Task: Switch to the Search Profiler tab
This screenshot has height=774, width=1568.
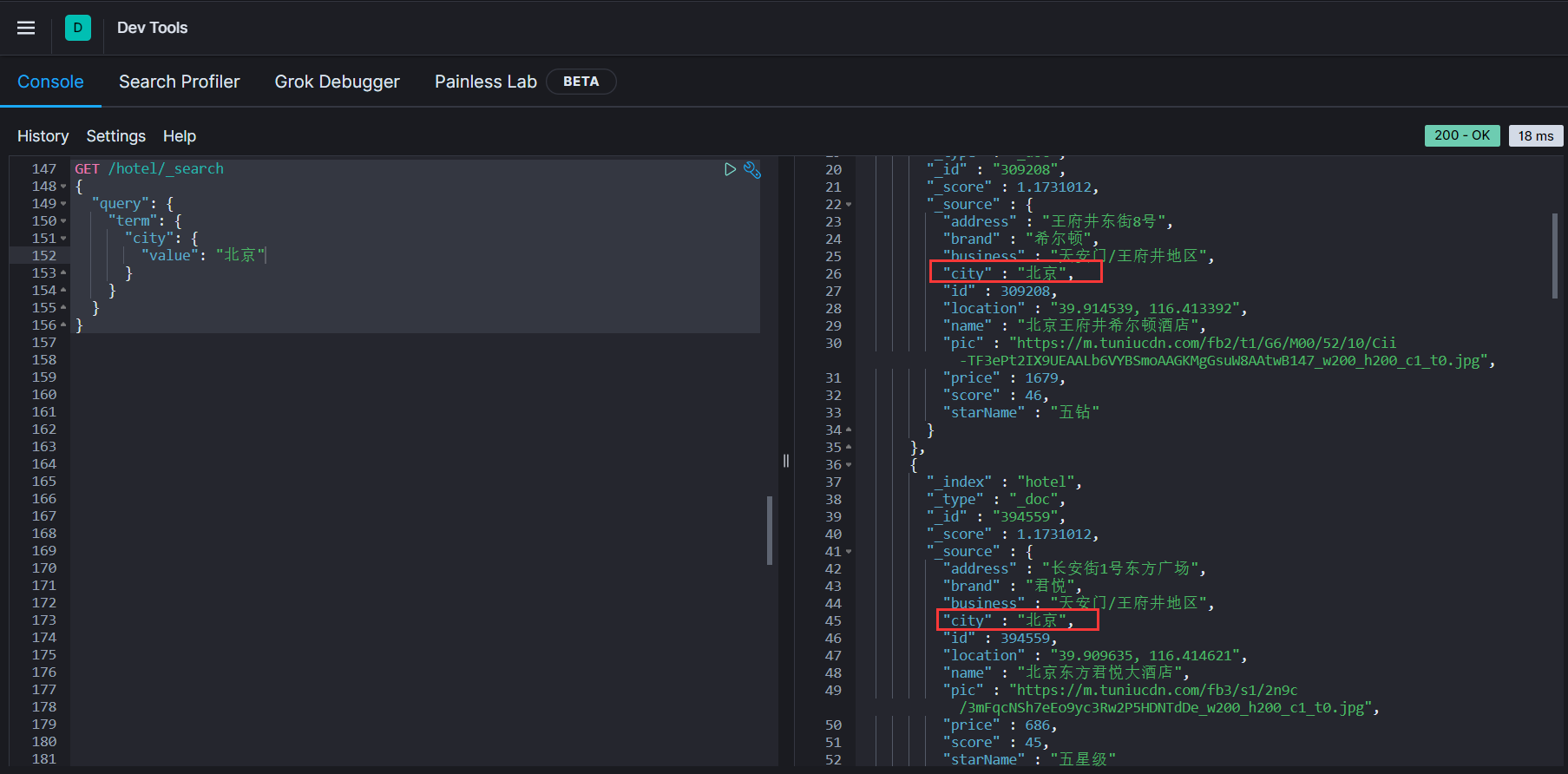Action: coord(179,82)
